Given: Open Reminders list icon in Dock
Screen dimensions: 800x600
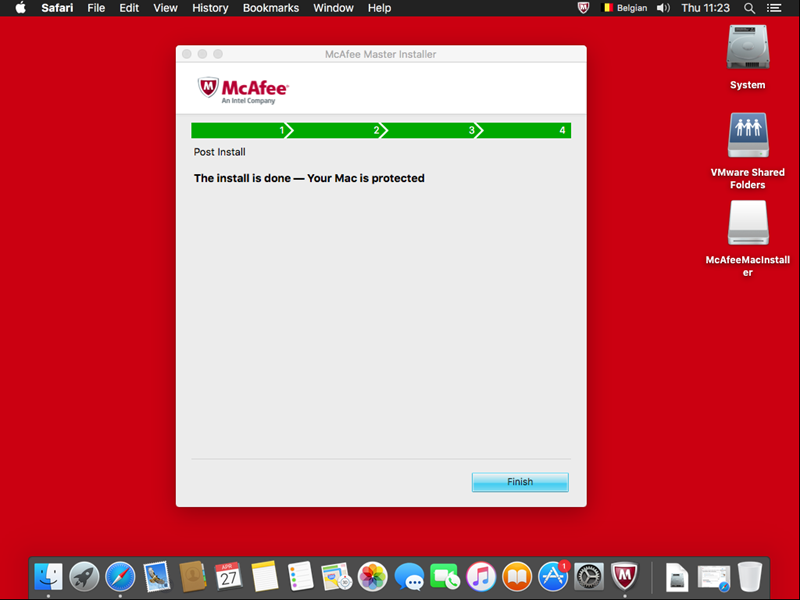Looking at the screenshot, I should click(x=301, y=577).
